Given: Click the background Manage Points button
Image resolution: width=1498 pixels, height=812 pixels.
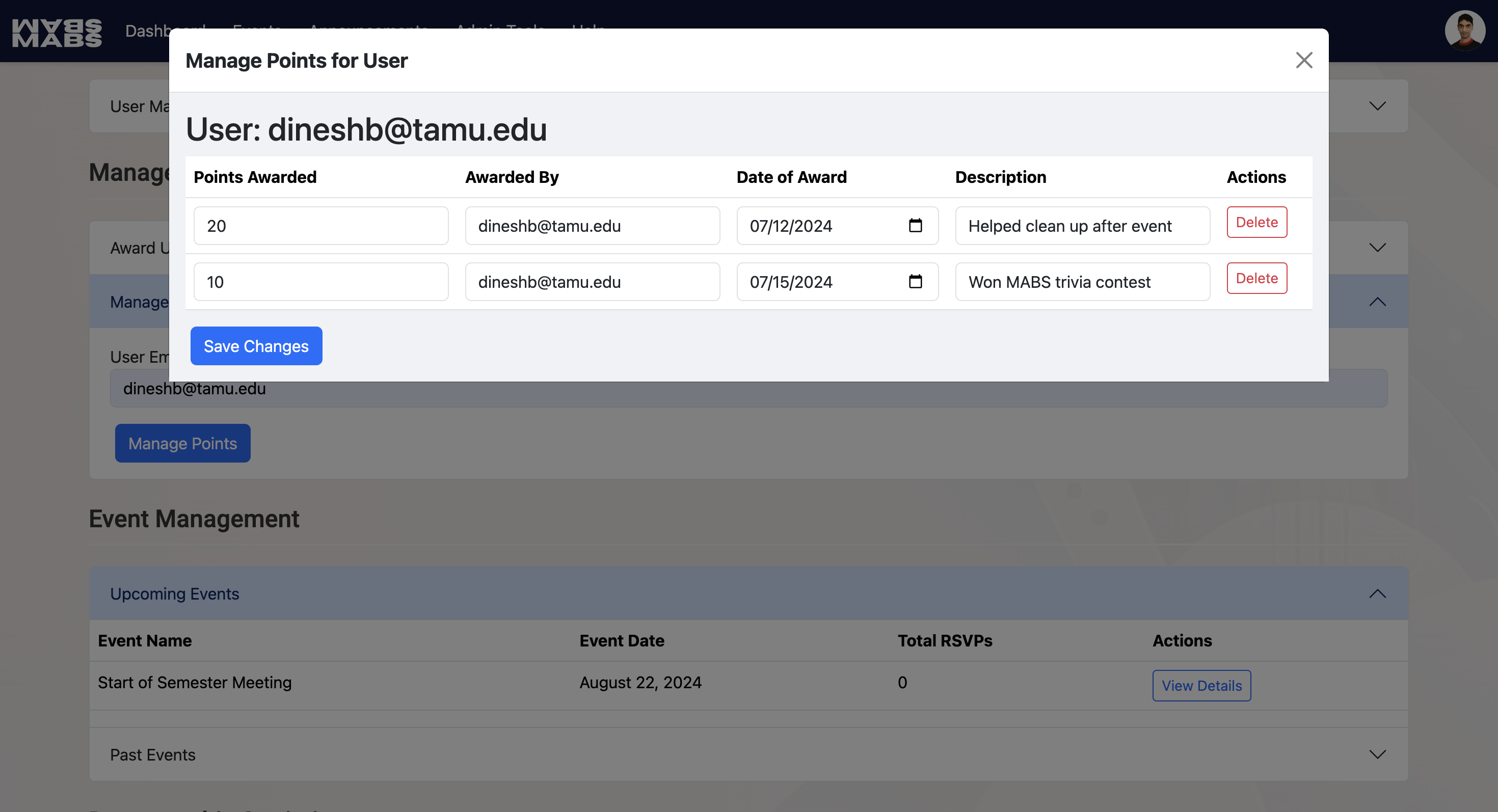Looking at the screenshot, I should click(182, 444).
